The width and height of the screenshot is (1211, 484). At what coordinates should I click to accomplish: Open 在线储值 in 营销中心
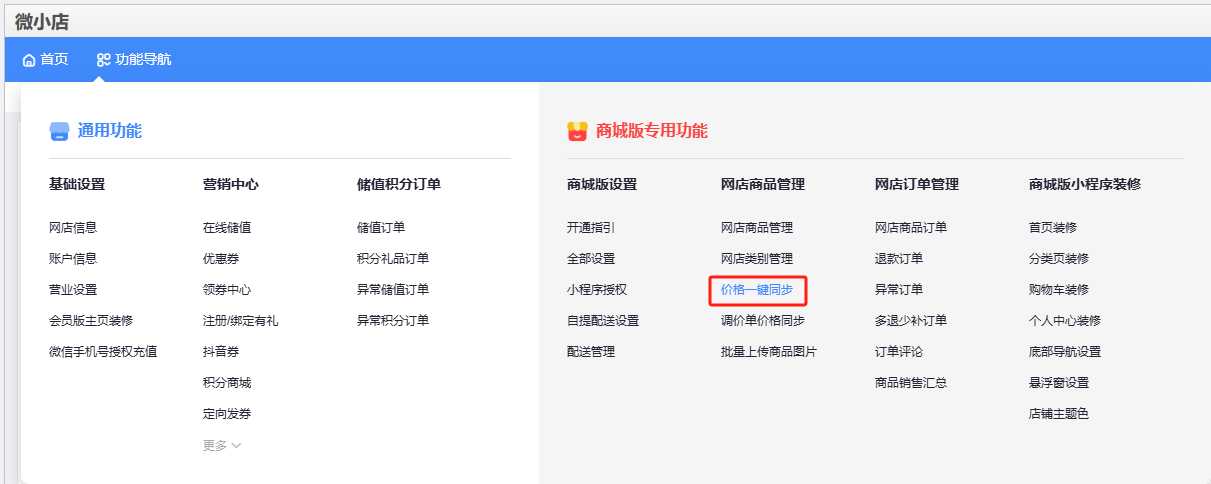click(227, 228)
